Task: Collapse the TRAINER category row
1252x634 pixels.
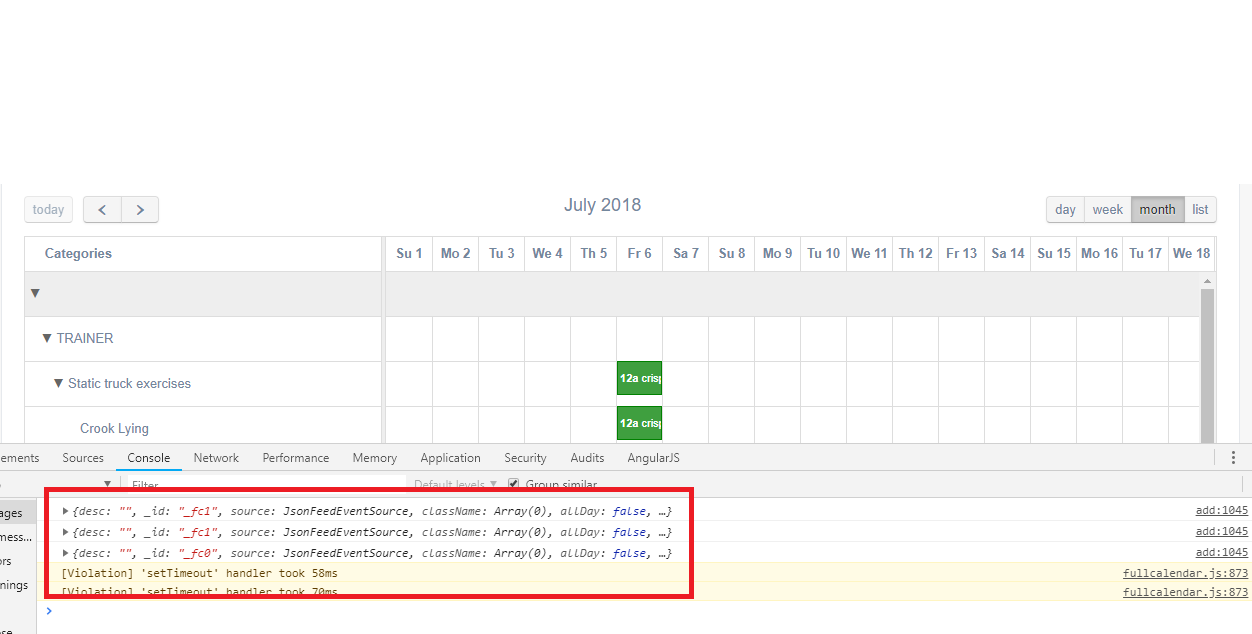Action: point(47,338)
